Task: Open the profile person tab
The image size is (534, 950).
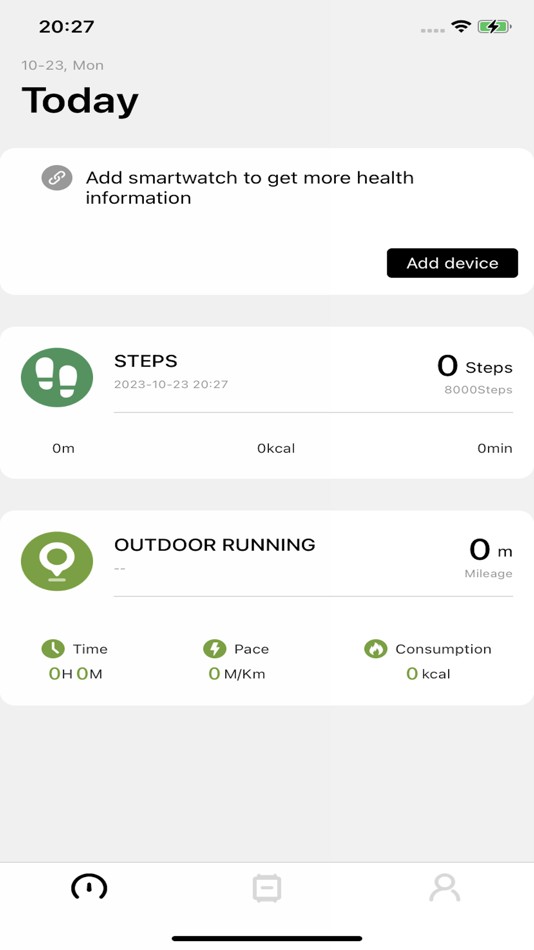Action: [445, 888]
